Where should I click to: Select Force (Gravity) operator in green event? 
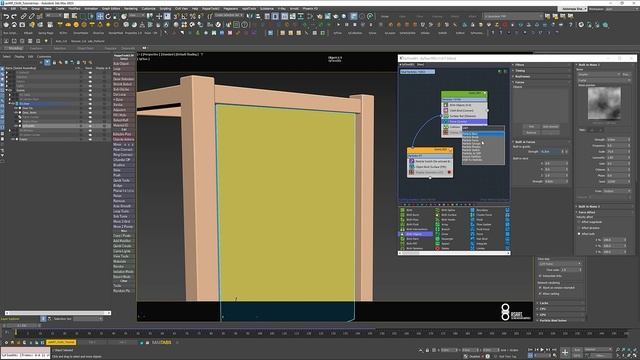point(465,122)
